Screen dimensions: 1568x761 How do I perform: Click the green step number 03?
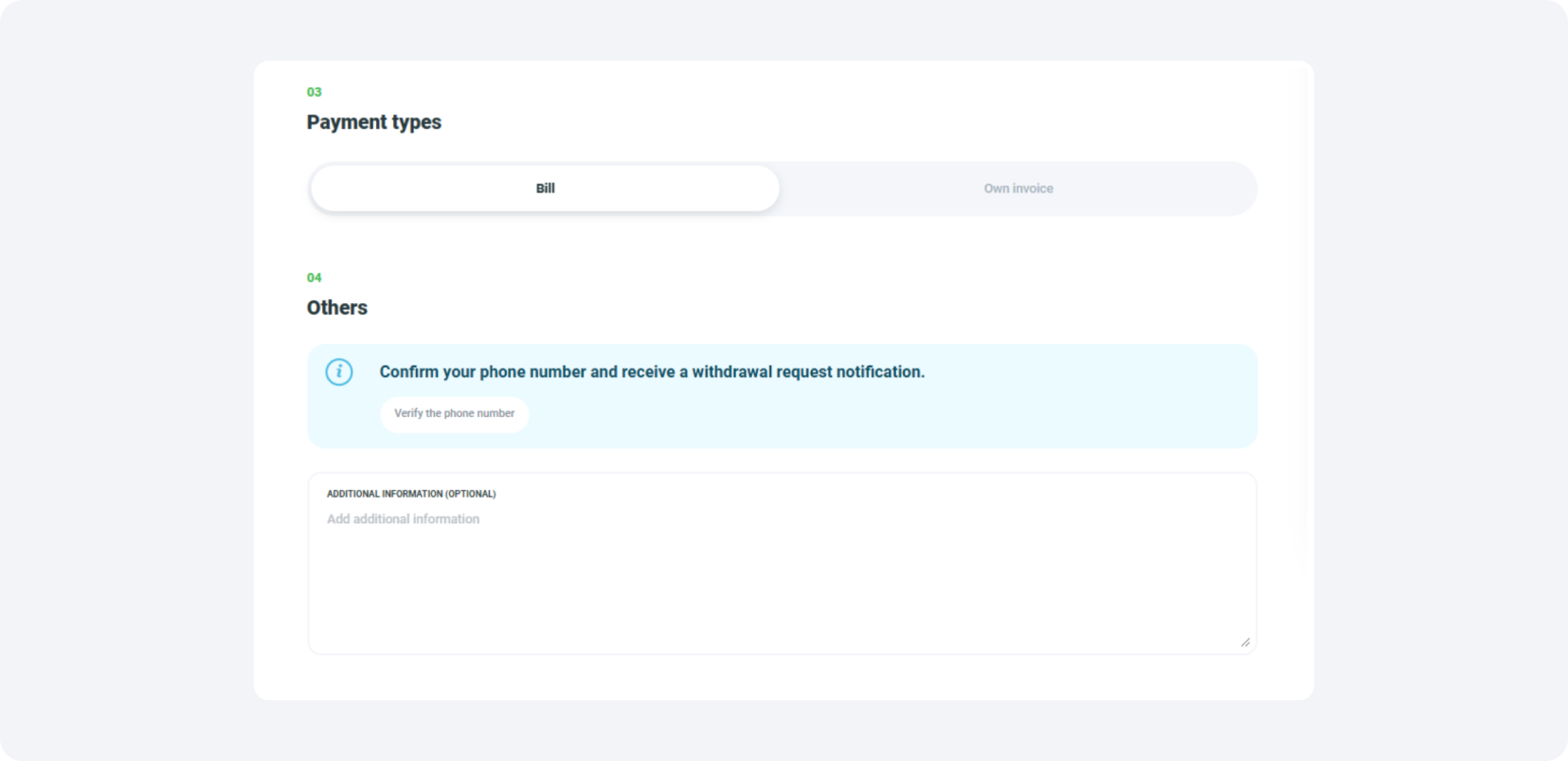[314, 92]
